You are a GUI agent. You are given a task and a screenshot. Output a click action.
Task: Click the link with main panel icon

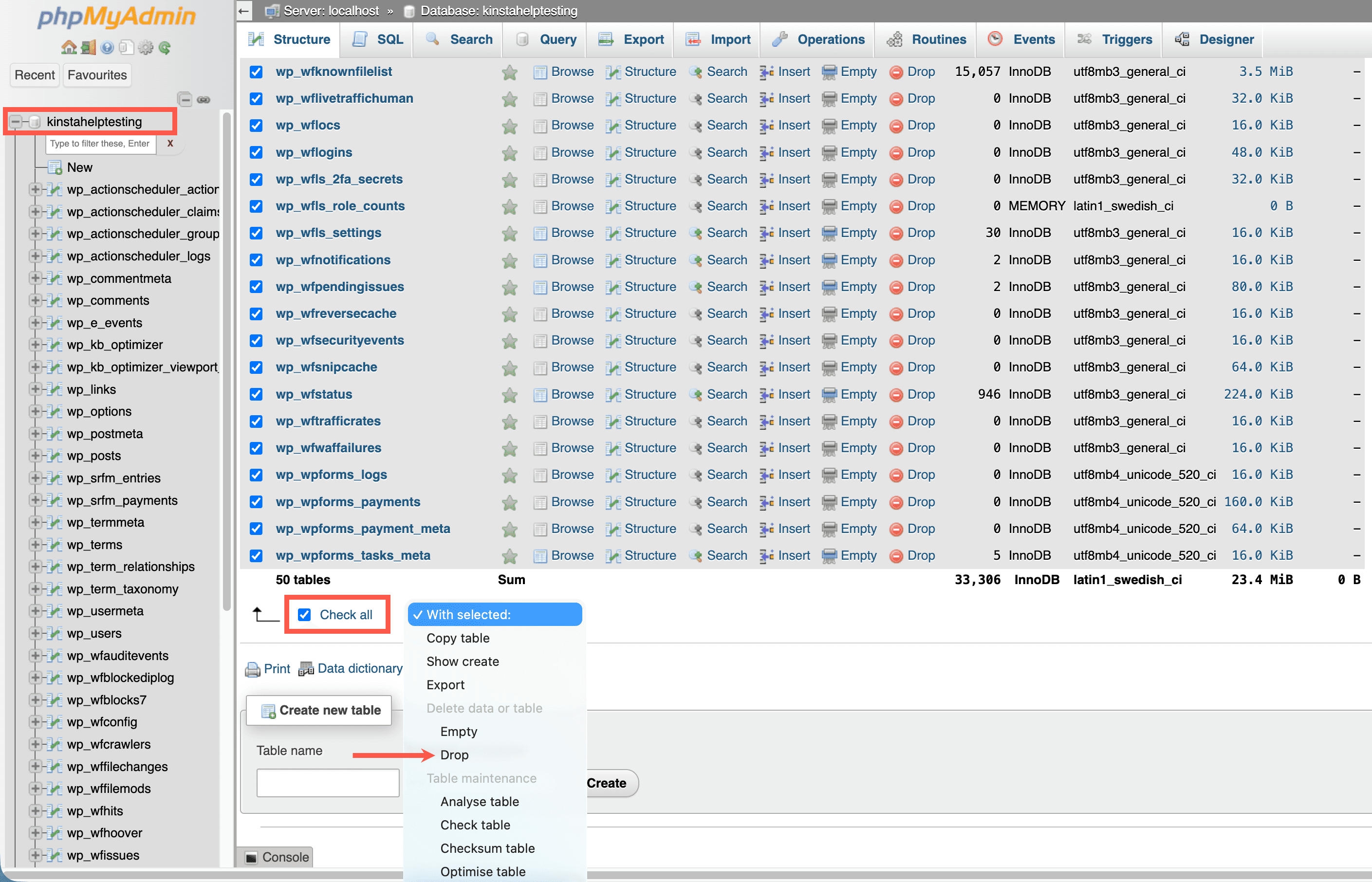tap(204, 100)
